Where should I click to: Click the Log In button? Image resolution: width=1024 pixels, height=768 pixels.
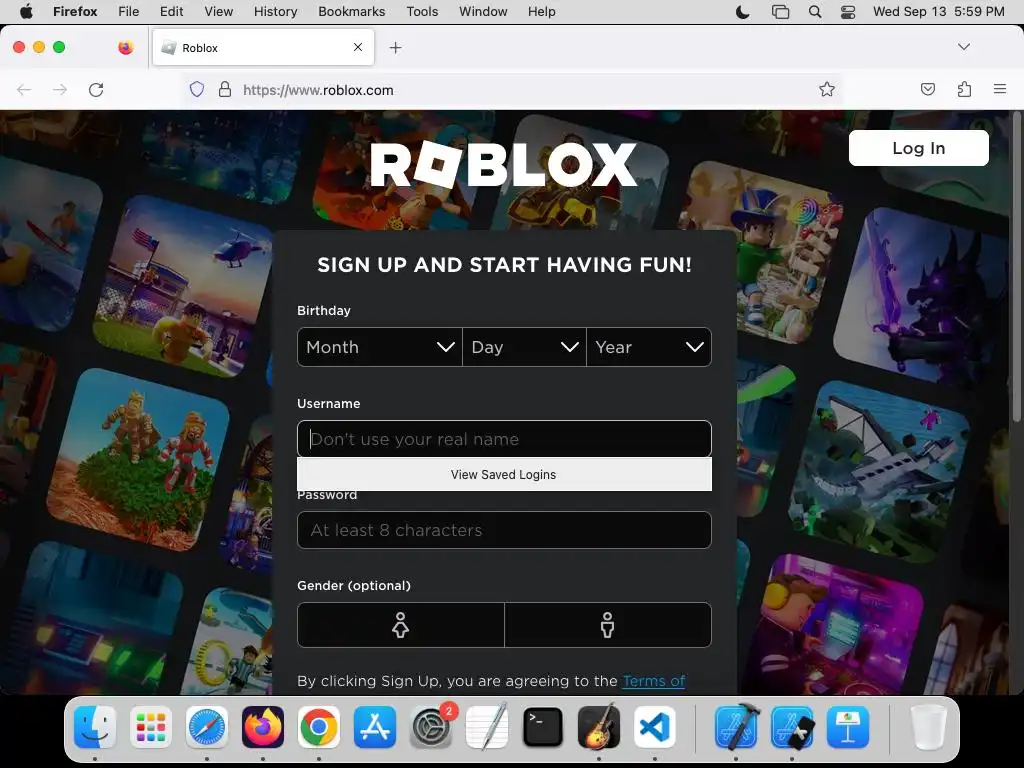click(x=918, y=148)
